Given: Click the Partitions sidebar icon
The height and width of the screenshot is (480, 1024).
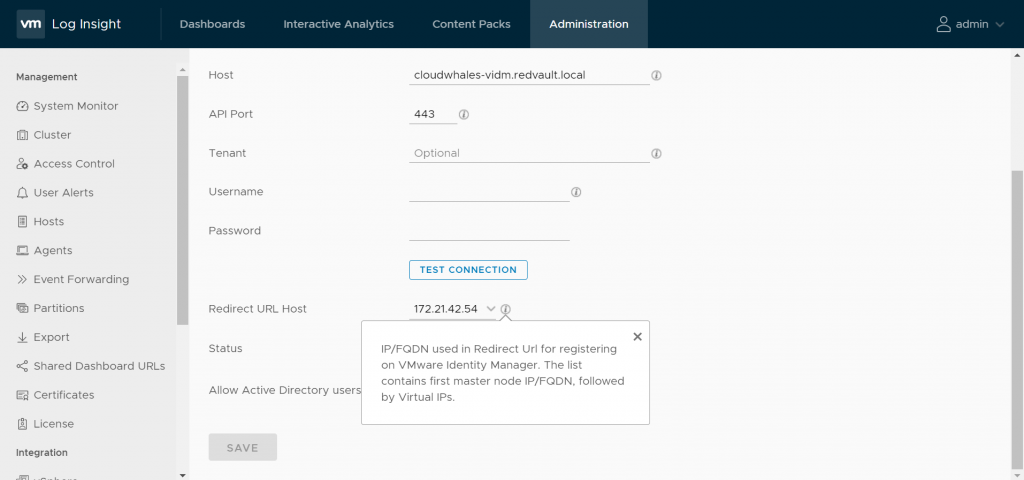Looking at the screenshot, I should point(22,308).
